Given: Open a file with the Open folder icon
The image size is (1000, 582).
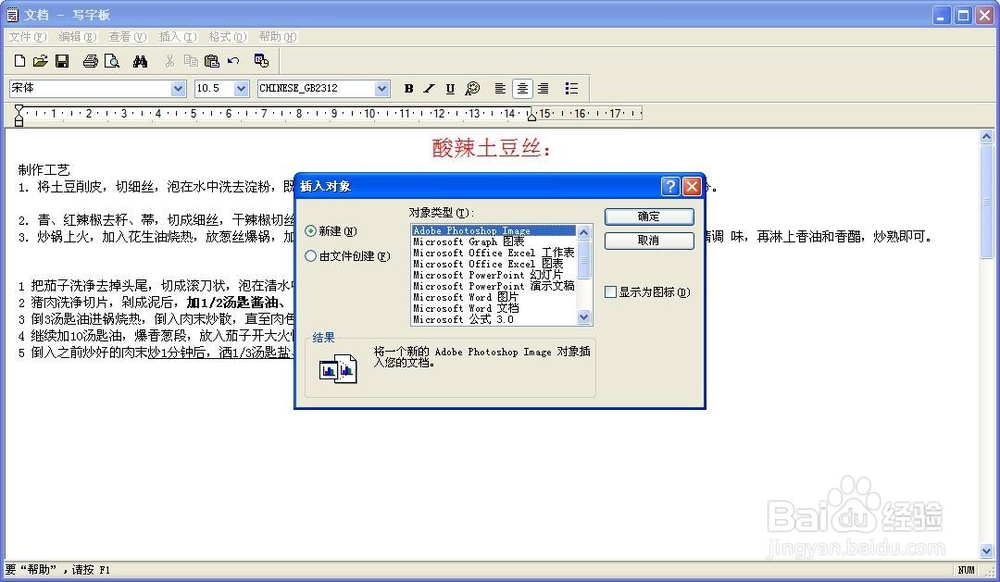Looking at the screenshot, I should [x=40, y=61].
